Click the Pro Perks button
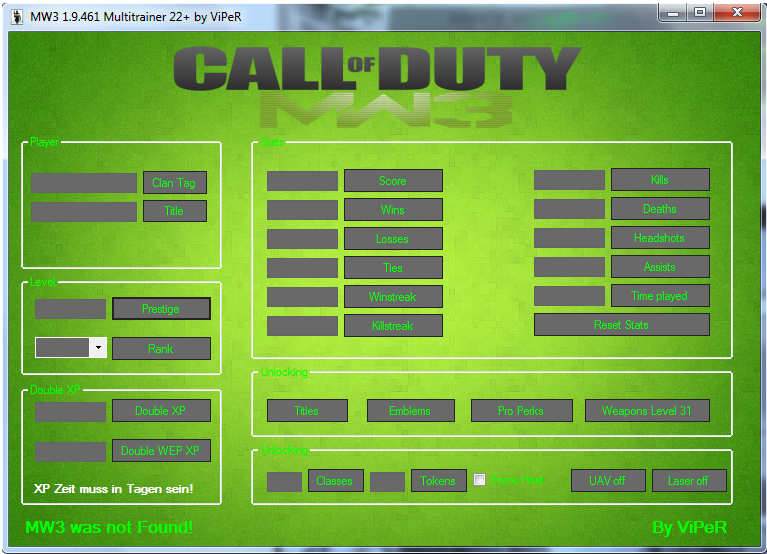 [521, 411]
